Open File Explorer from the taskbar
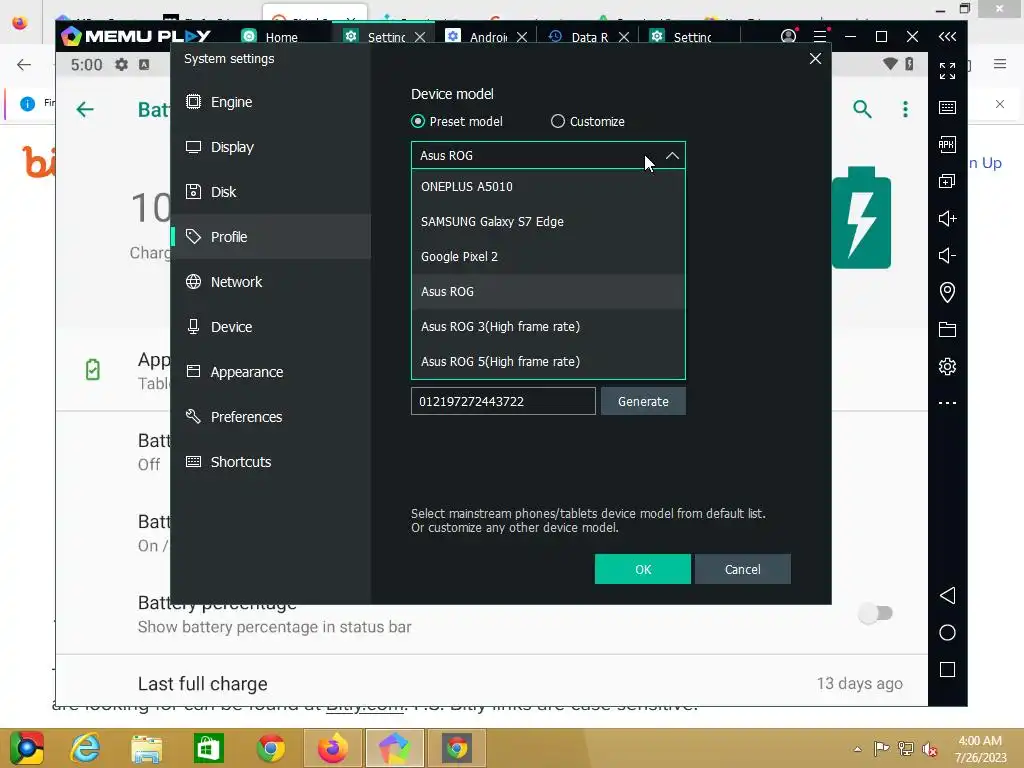Image resolution: width=1024 pixels, height=768 pixels. [x=146, y=748]
